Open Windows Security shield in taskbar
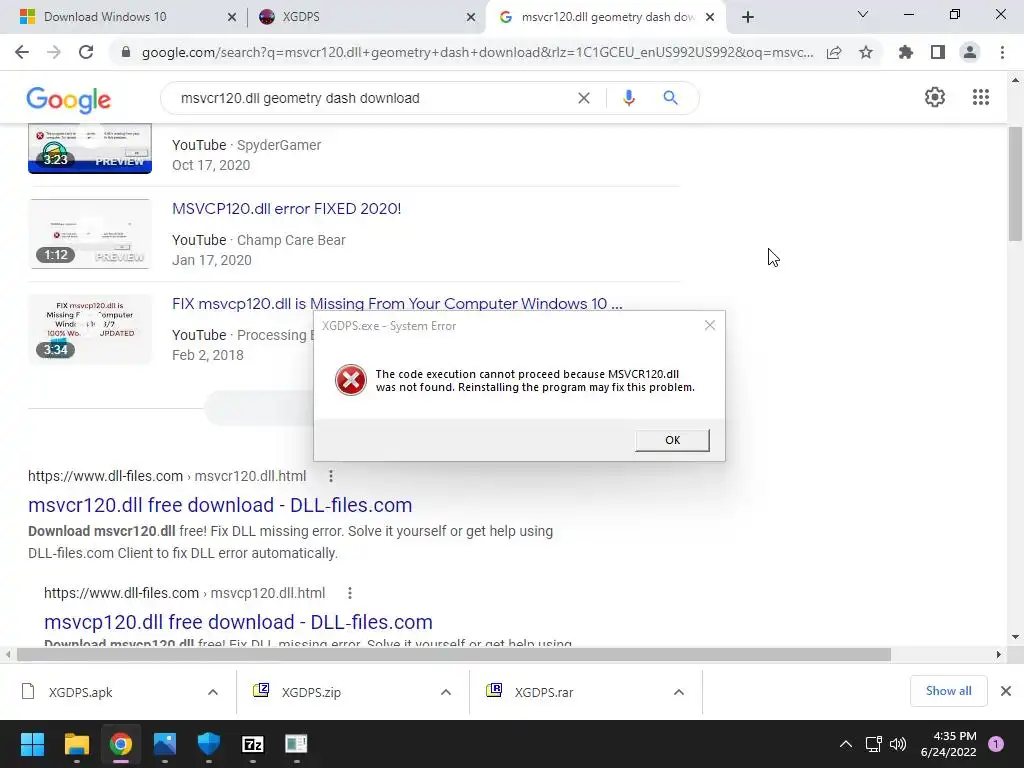This screenshot has height=768, width=1024. point(209,744)
